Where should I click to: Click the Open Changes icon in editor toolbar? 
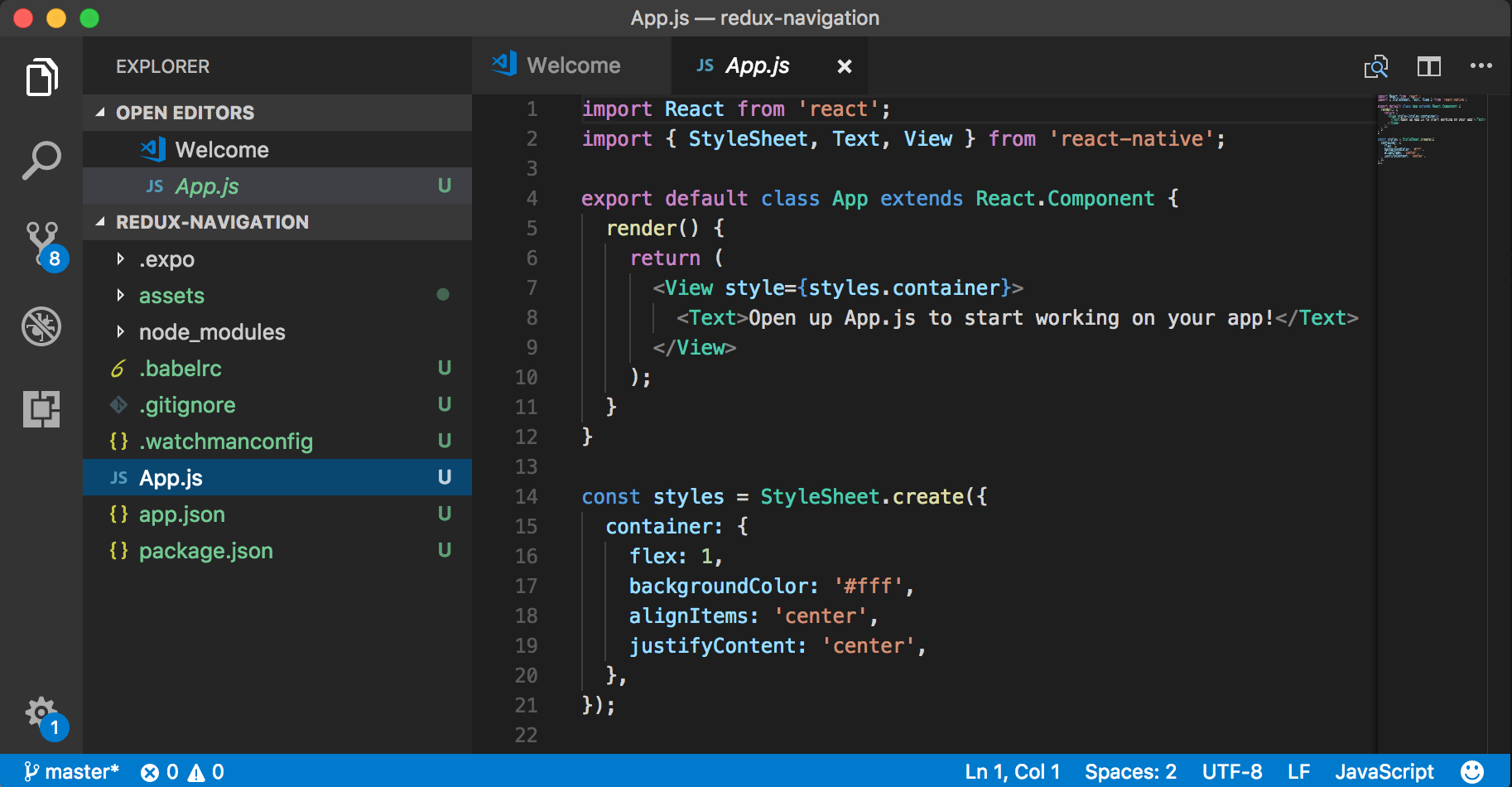pos(1376,66)
